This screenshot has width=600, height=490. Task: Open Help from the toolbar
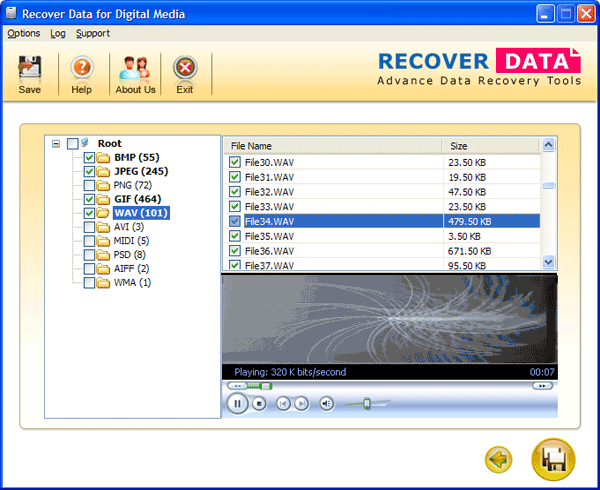(81, 68)
